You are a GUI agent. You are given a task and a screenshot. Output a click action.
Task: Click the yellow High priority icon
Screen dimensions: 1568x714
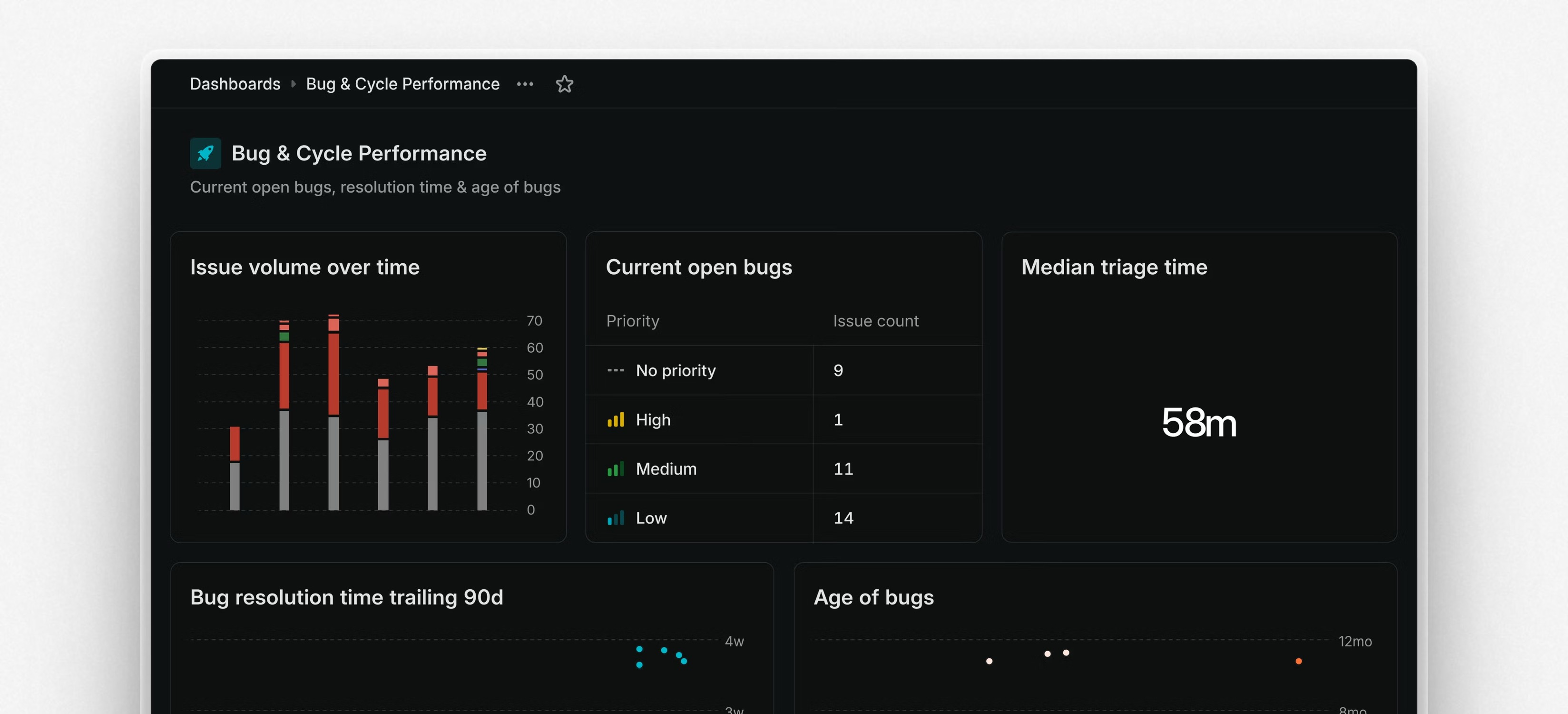tap(616, 420)
